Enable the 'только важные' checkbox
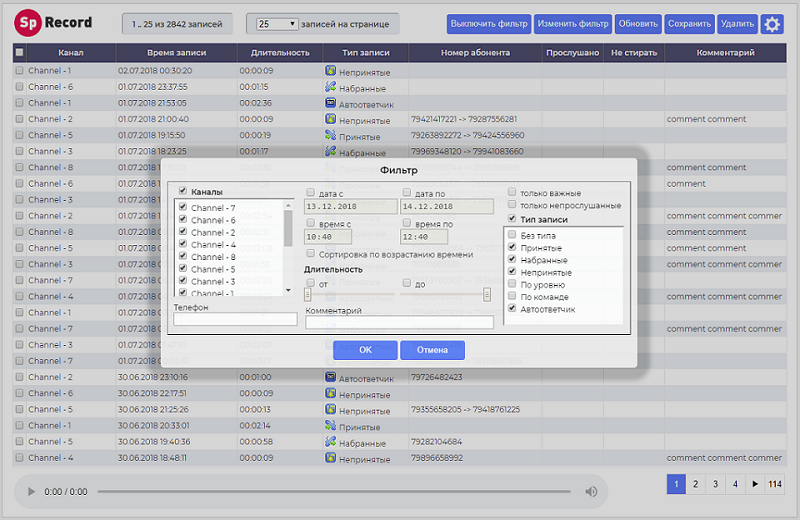 click(512, 191)
